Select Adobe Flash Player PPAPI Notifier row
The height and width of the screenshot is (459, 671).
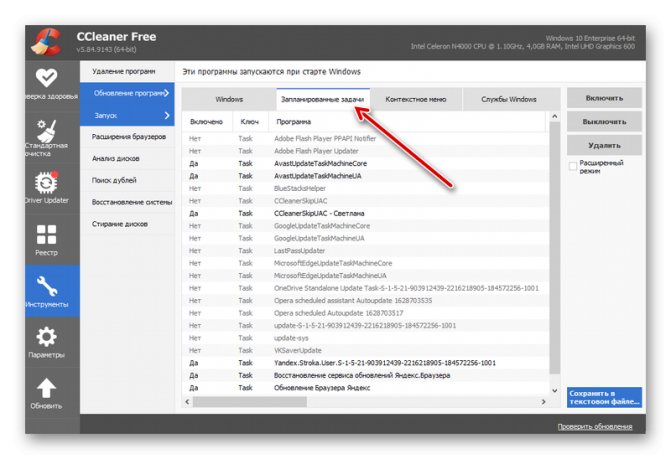click(x=366, y=139)
